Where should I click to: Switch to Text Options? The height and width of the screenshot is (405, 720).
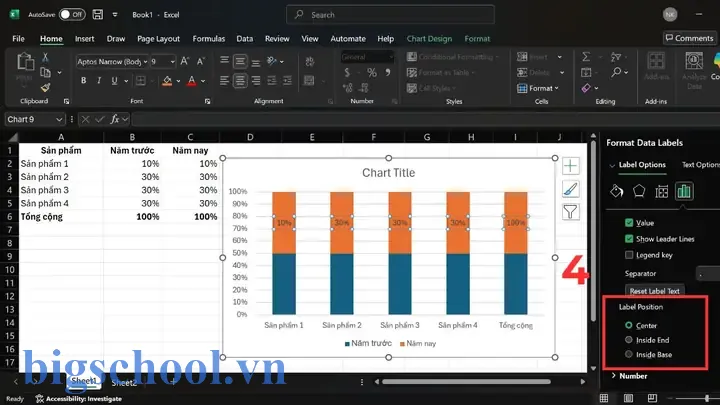point(701,165)
